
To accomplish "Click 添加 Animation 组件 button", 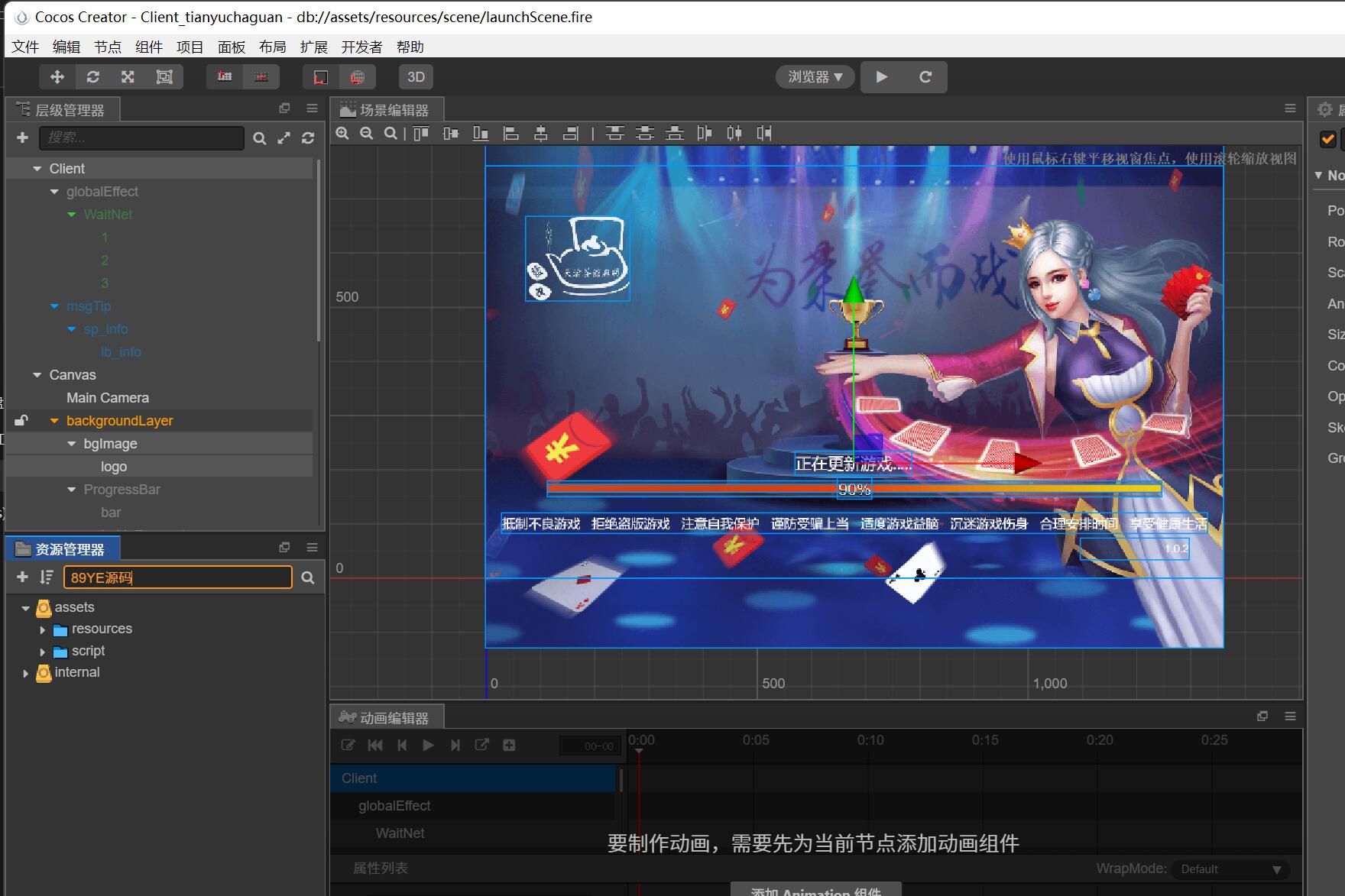I will [815, 891].
